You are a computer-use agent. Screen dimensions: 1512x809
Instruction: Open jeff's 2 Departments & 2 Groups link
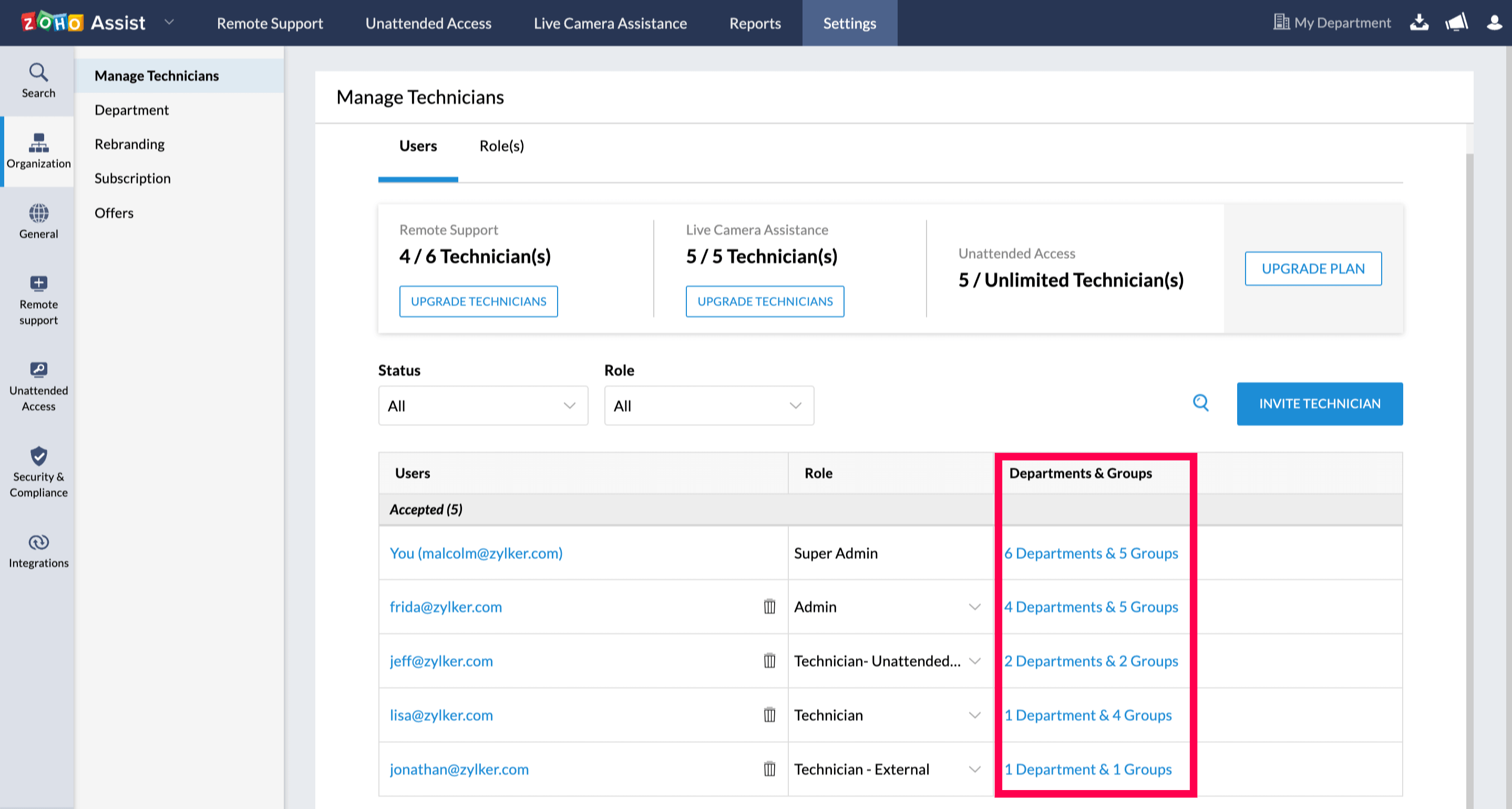coord(1091,661)
